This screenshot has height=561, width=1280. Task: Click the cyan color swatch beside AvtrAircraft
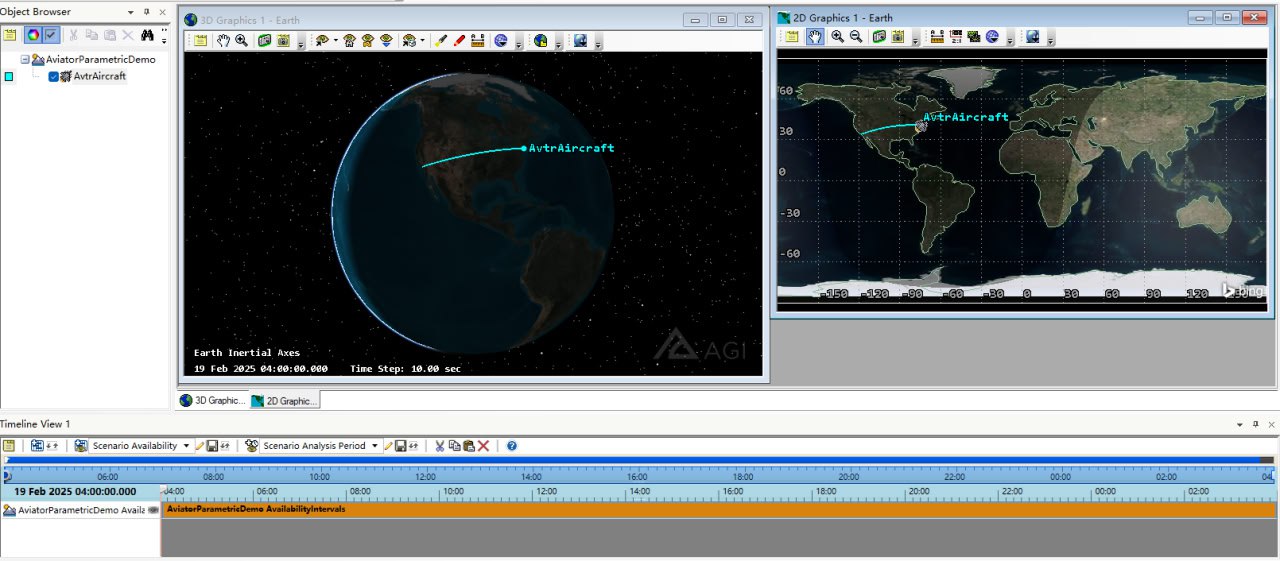(9, 77)
